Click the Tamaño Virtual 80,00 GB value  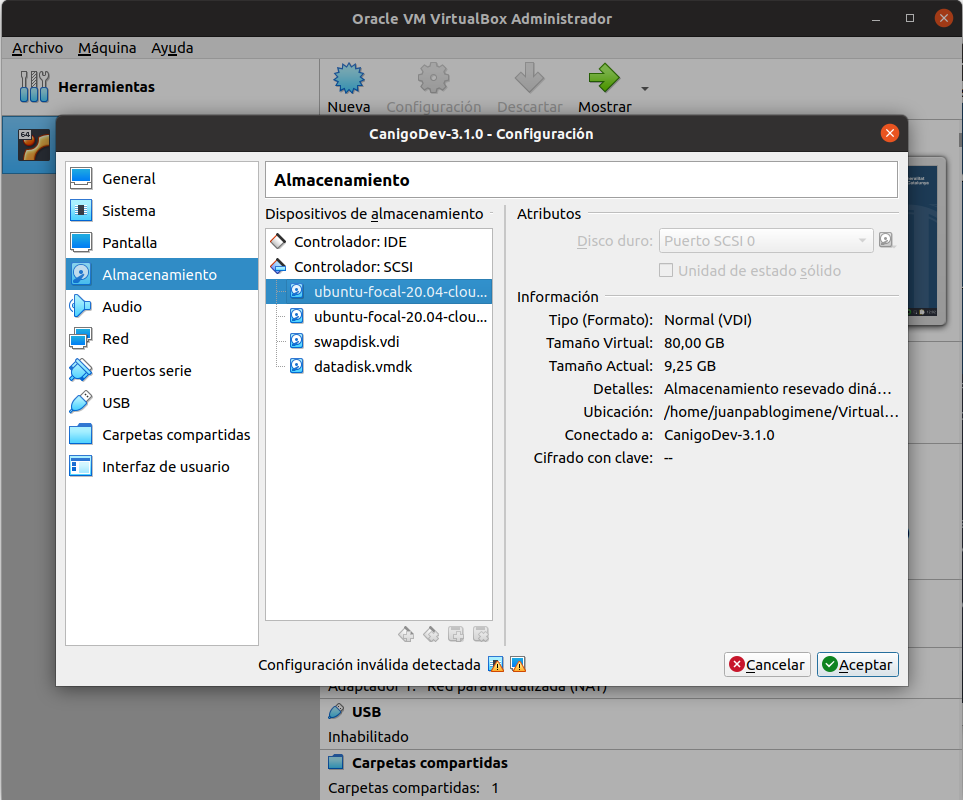click(x=694, y=343)
